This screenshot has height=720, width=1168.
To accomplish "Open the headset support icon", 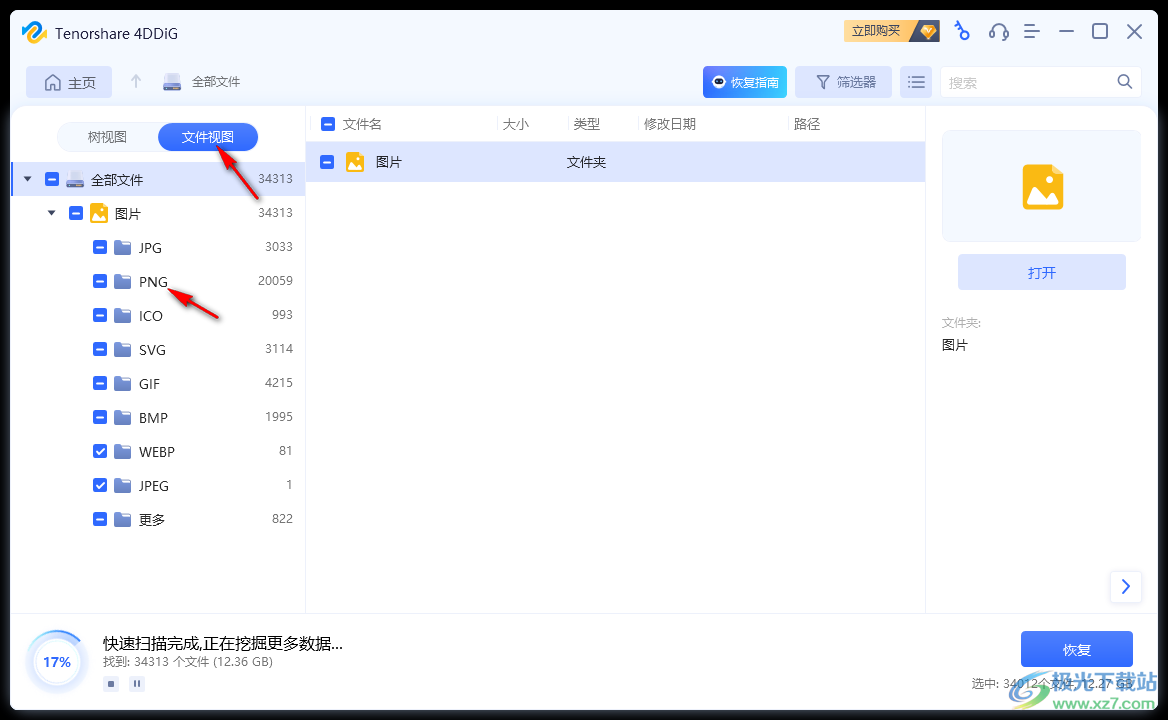I will [x=998, y=31].
